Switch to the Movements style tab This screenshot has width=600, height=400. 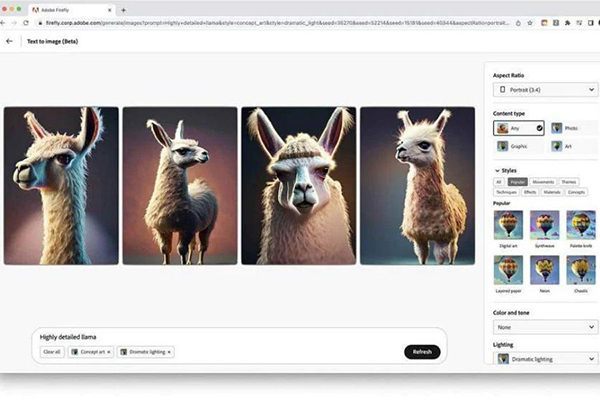tap(544, 182)
